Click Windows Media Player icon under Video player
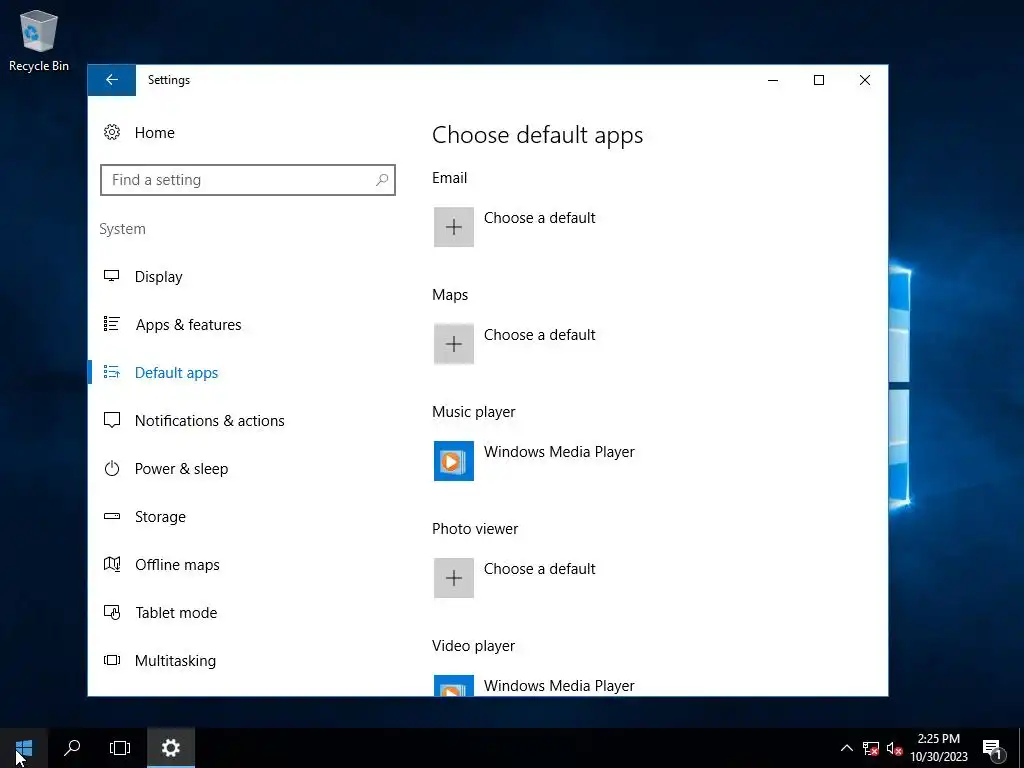This screenshot has height=768, width=1024. (454, 686)
